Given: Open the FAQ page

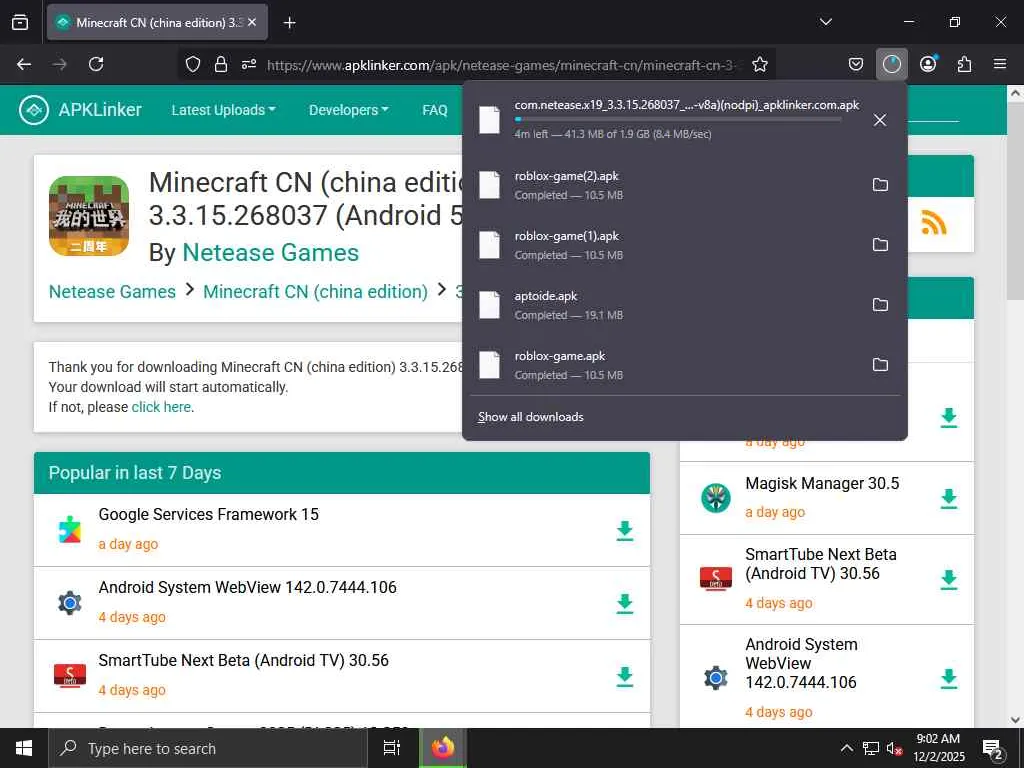Looking at the screenshot, I should pyautogui.click(x=435, y=110).
